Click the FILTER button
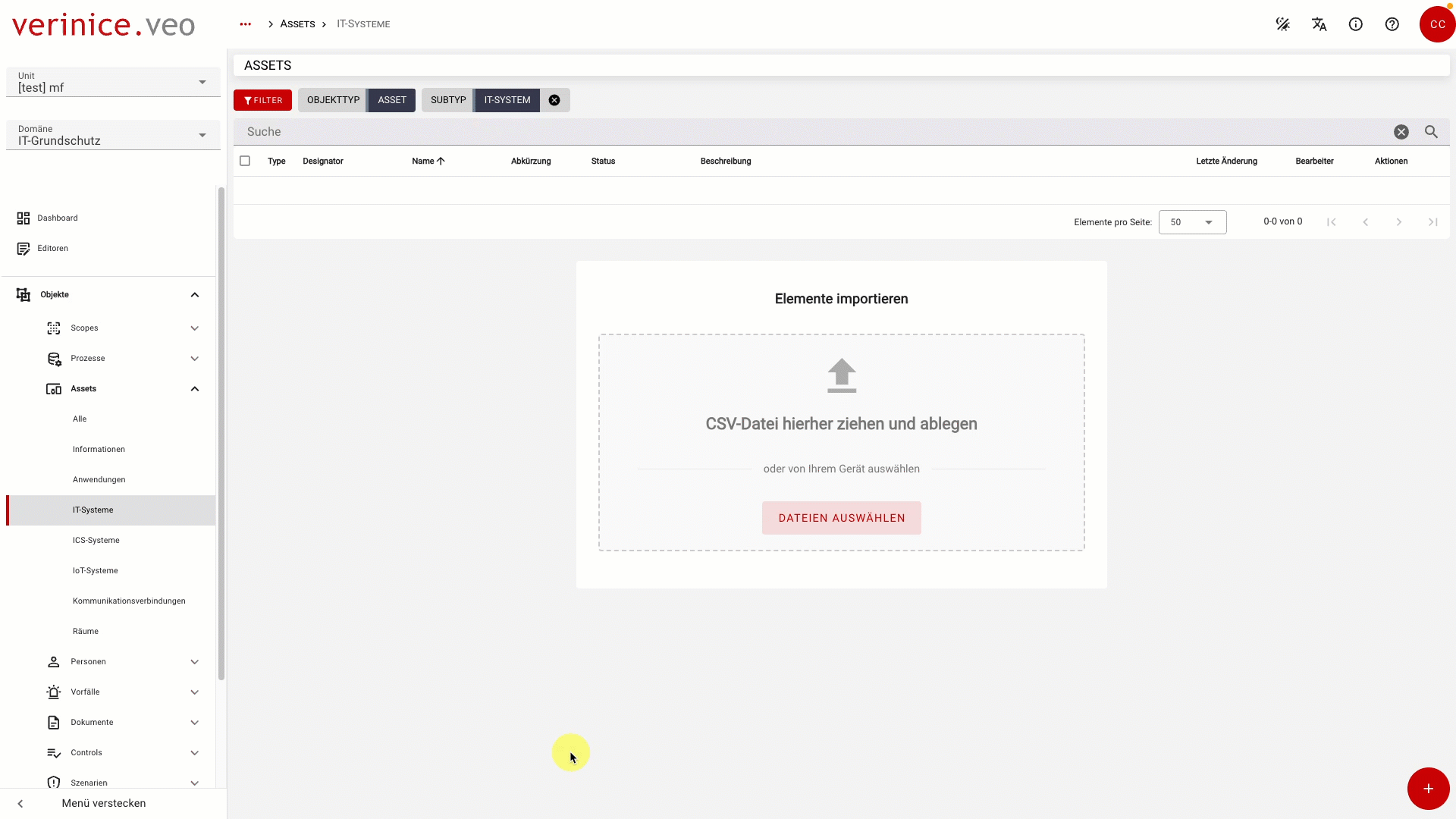Image resolution: width=1456 pixels, height=819 pixels. [x=262, y=99]
